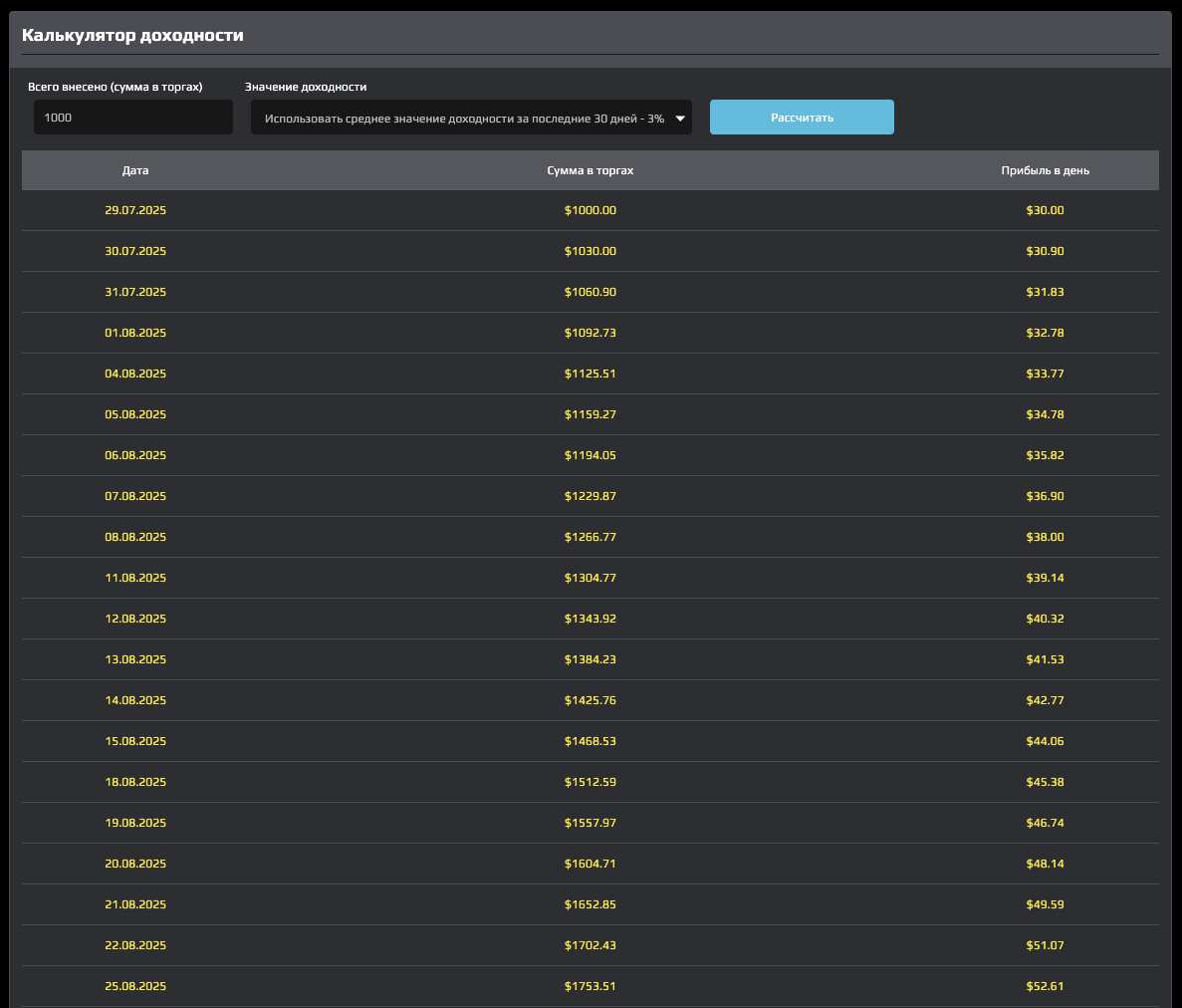
Task: Select date 06.08.2025
Action: [x=135, y=455]
